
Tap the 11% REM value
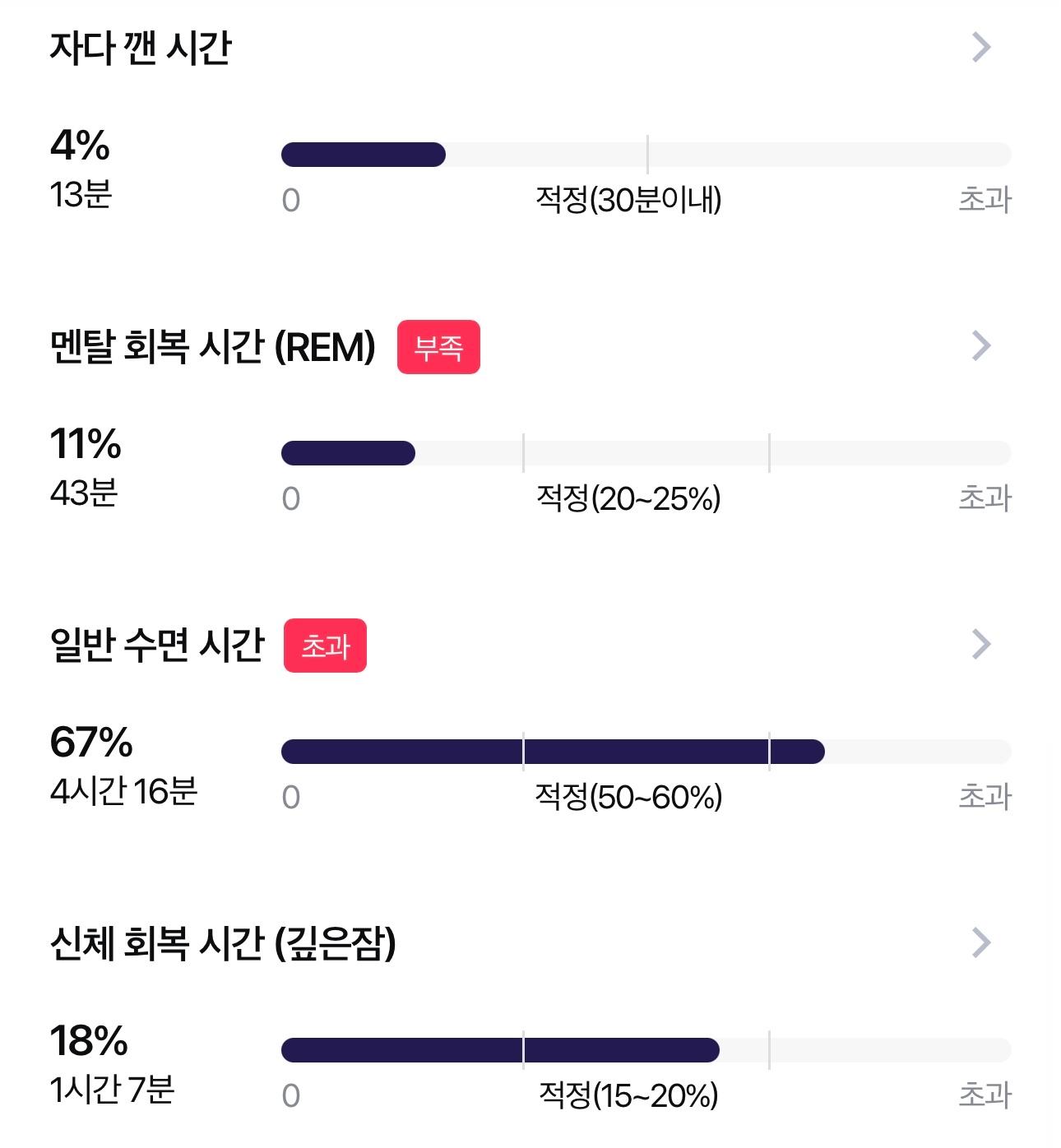click(x=86, y=445)
